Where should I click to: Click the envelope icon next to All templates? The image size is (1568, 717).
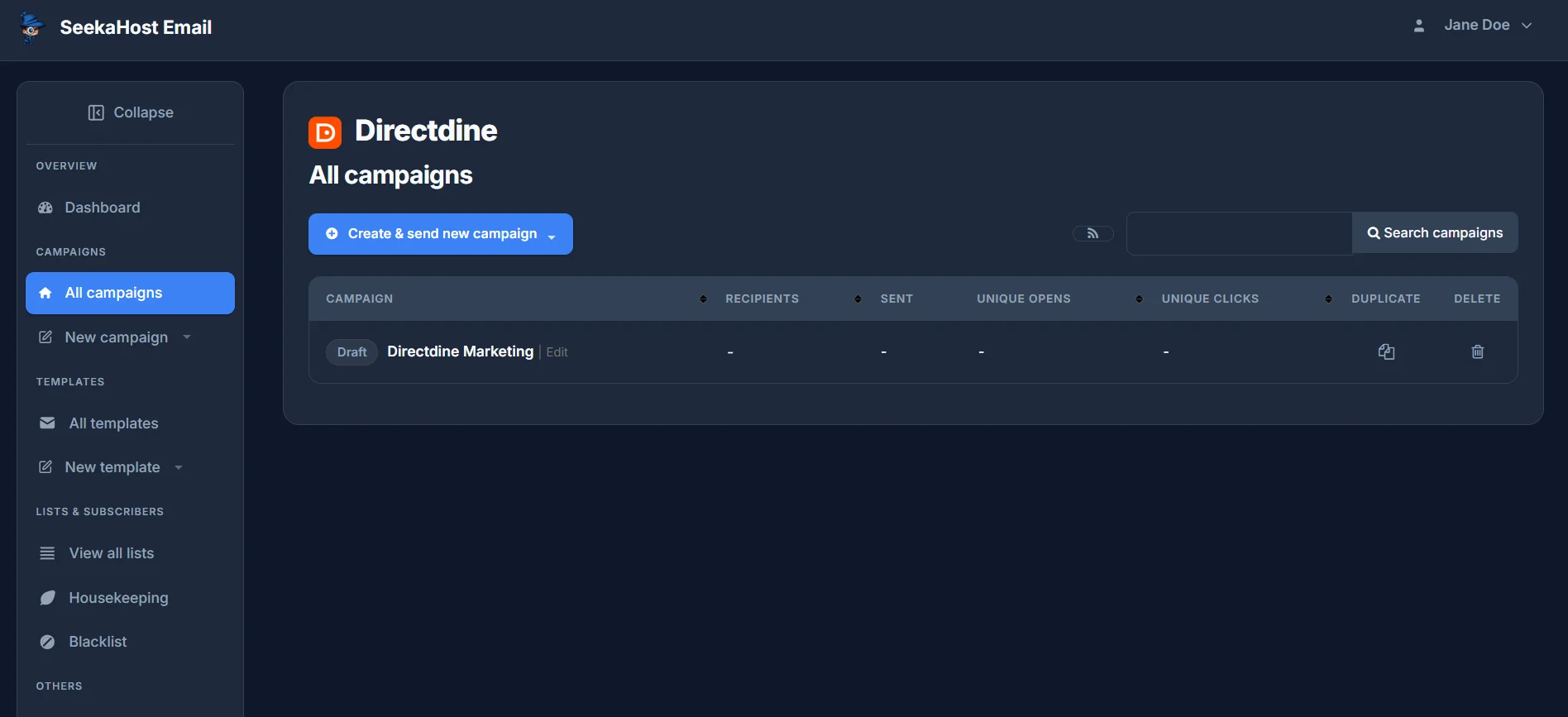click(47, 423)
